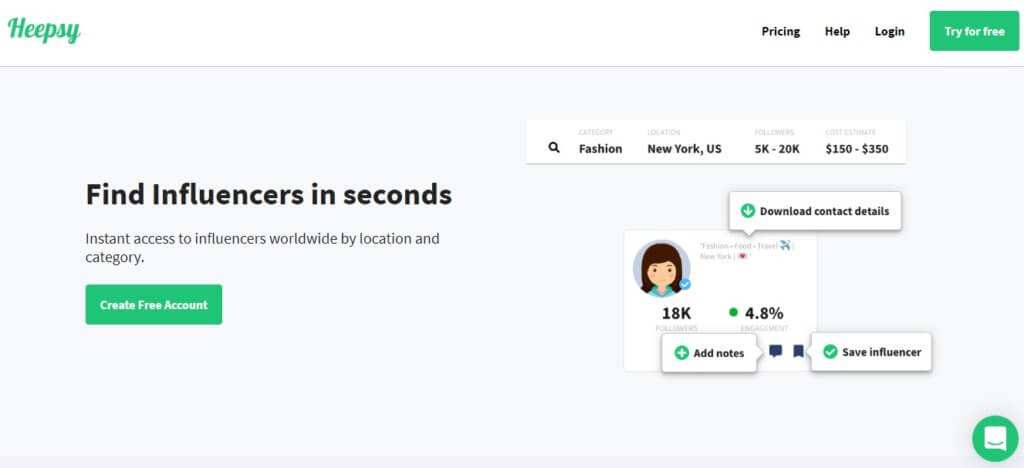Open the $150 - $350 cost estimate filter
The height and width of the screenshot is (468, 1024).
[856, 148]
